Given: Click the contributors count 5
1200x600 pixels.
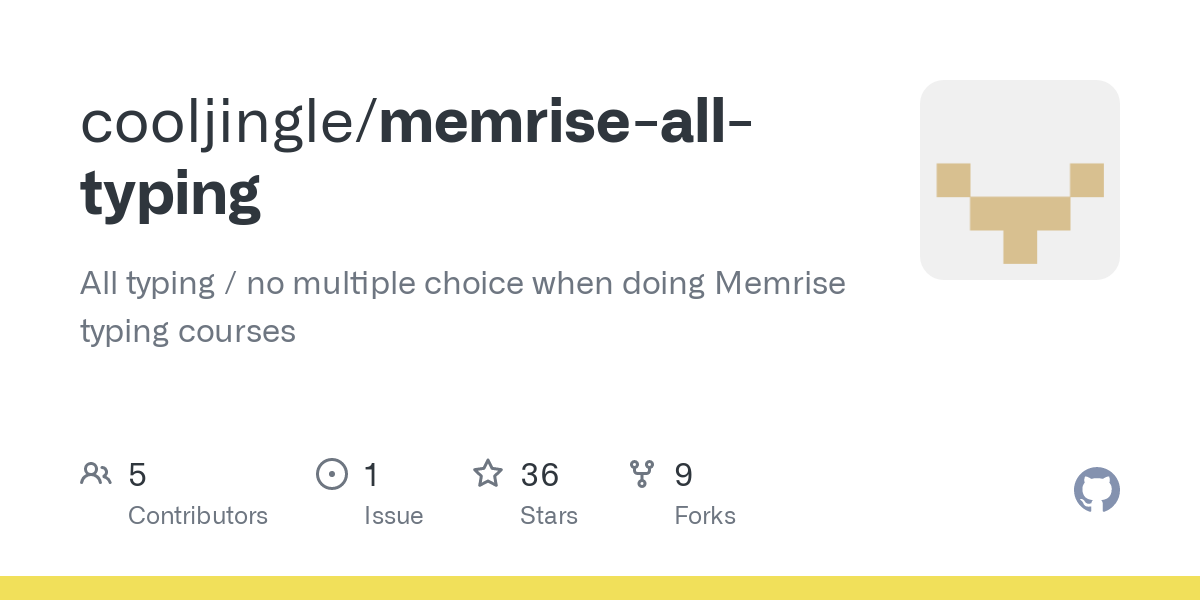Looking at the screenshot, I should click(137, 475).
